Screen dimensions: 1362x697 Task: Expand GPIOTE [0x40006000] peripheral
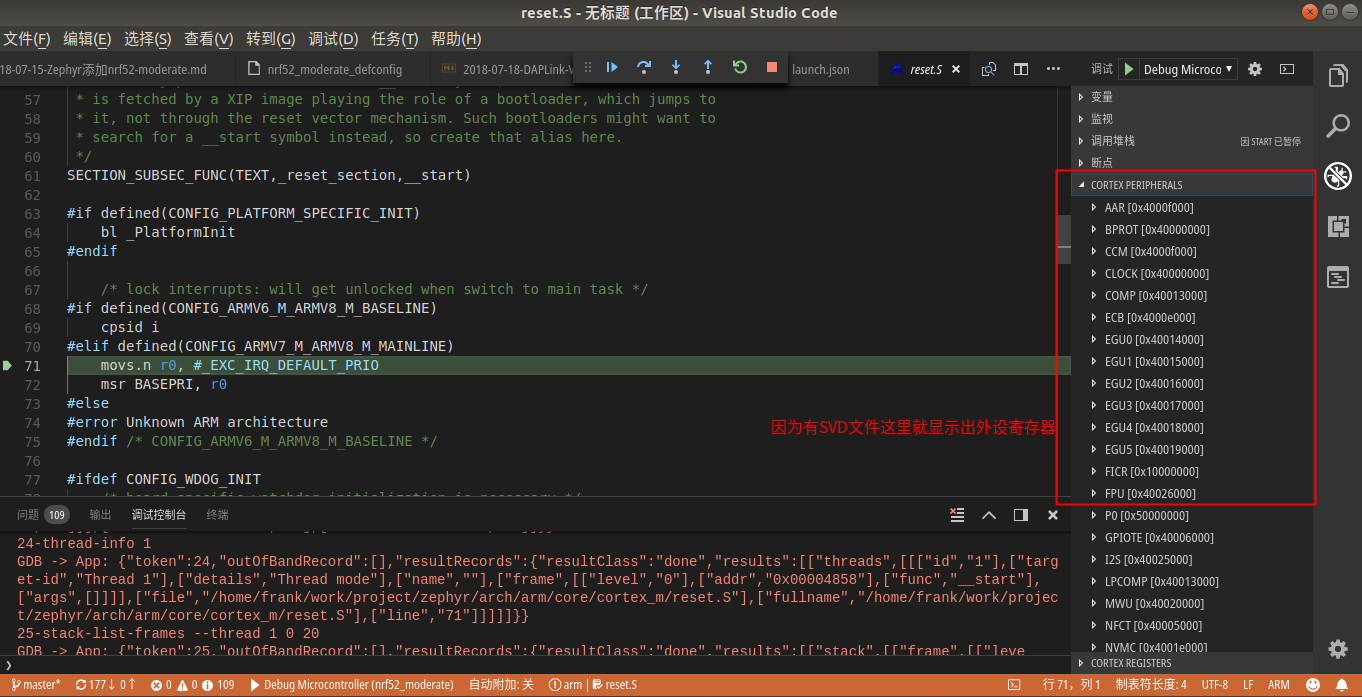coord(1093,538)
